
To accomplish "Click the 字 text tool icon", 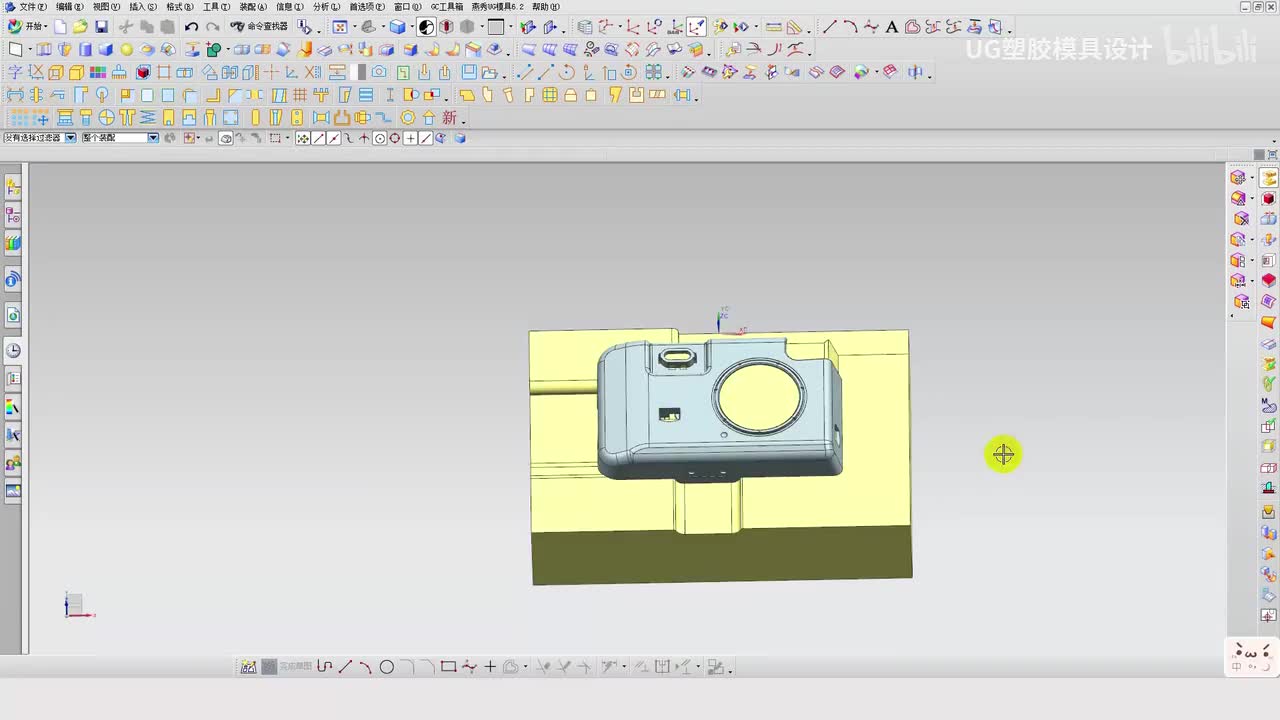I will [15, 72].
